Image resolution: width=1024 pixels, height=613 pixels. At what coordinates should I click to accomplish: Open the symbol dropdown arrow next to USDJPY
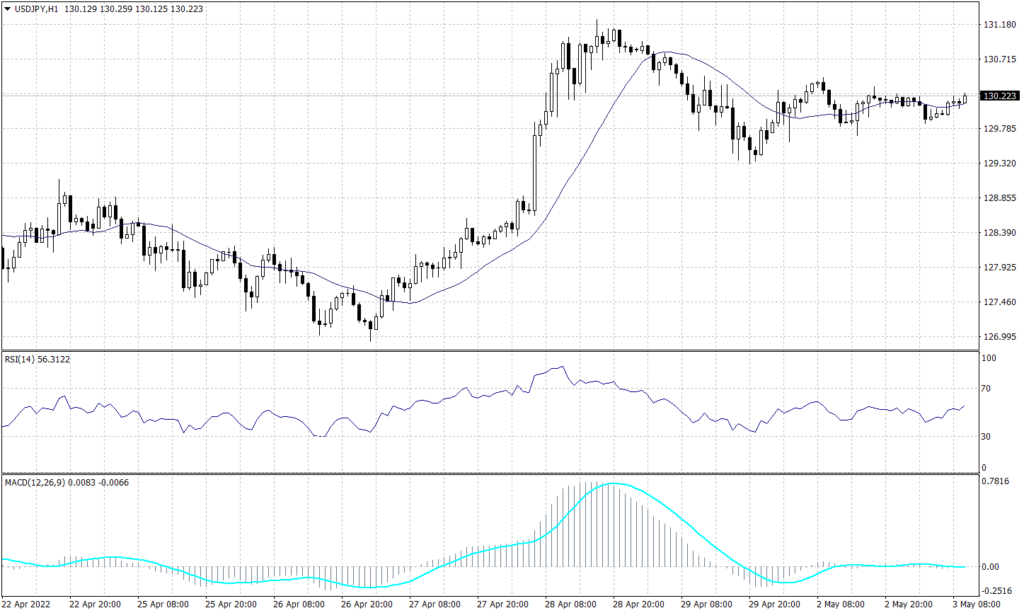pyautogui.click(x=8, y=8)
